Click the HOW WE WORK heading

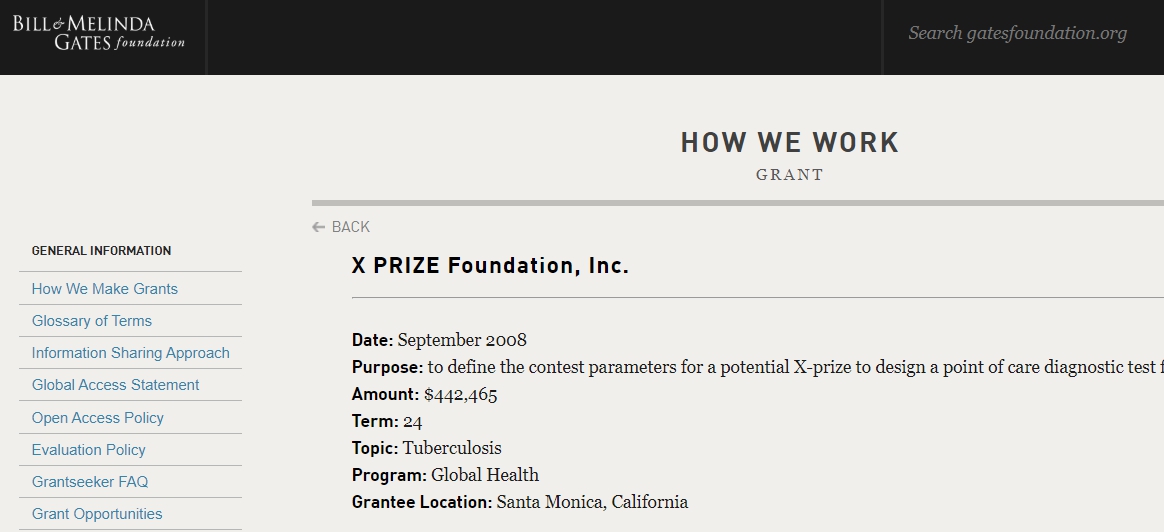790,142
